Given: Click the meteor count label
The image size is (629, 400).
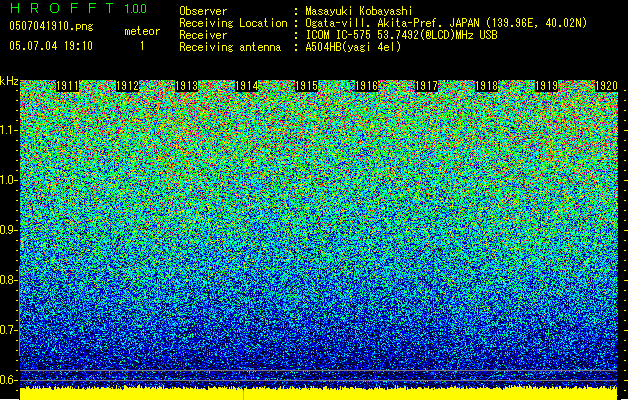Looking at the screenshot, I should (x=142, y=31).
